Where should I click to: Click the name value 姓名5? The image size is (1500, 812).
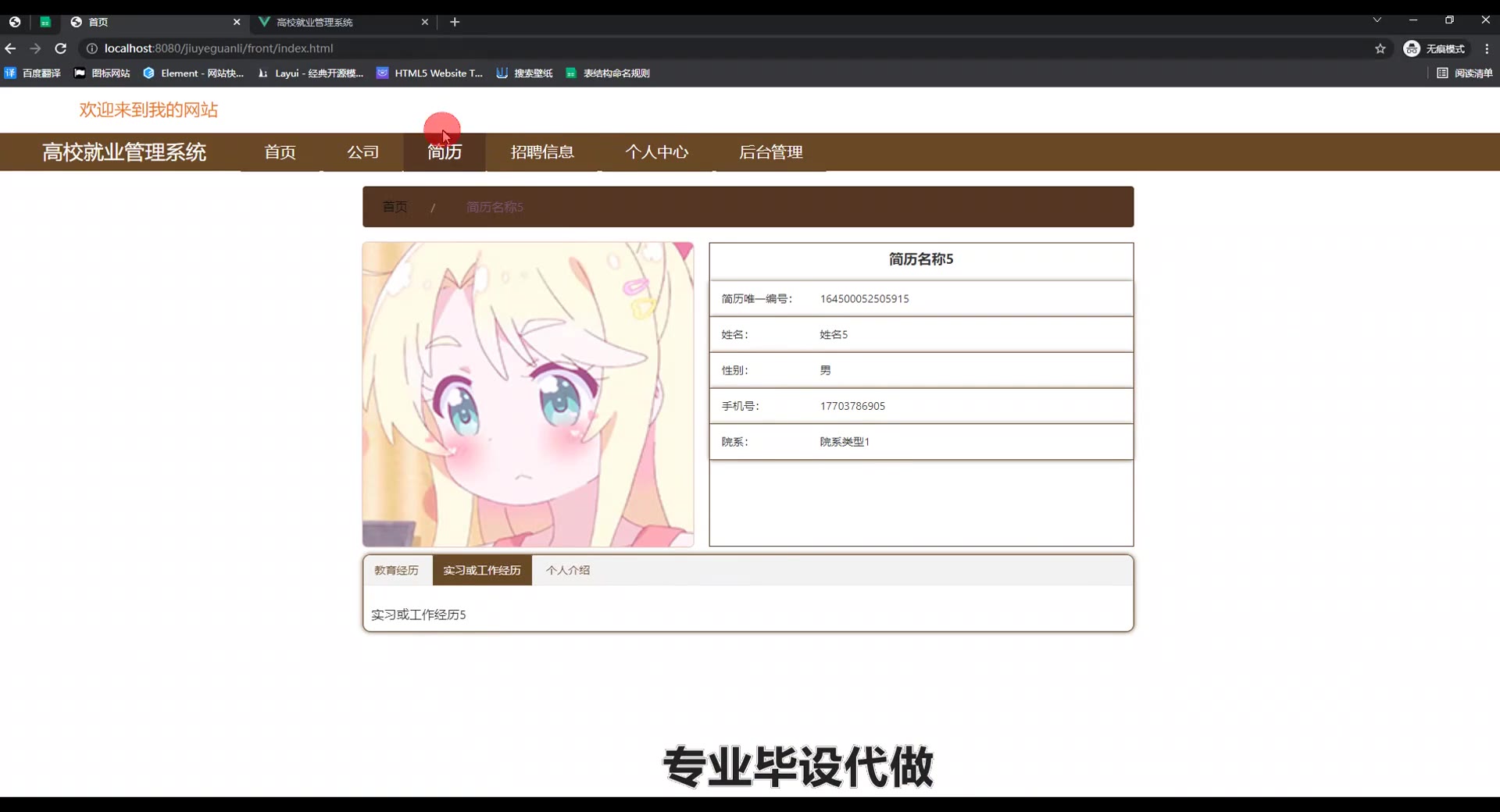coord(834,335)
